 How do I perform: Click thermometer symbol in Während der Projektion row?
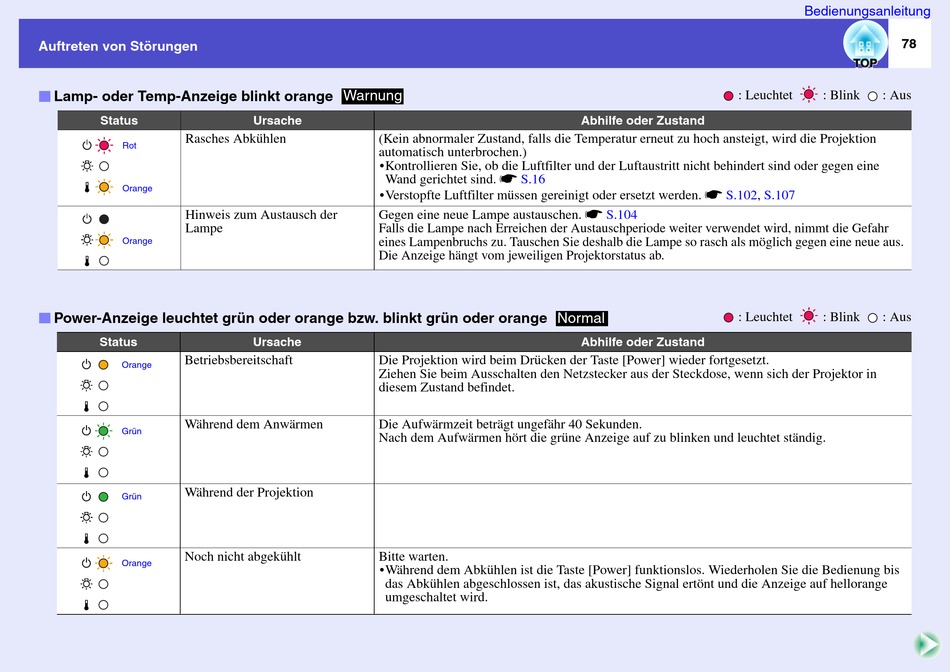click(86, 538)
